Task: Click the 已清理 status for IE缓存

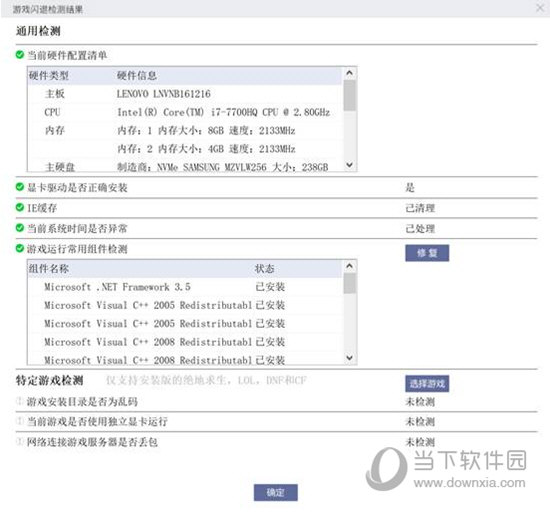Action: click(x=420, y=208)
